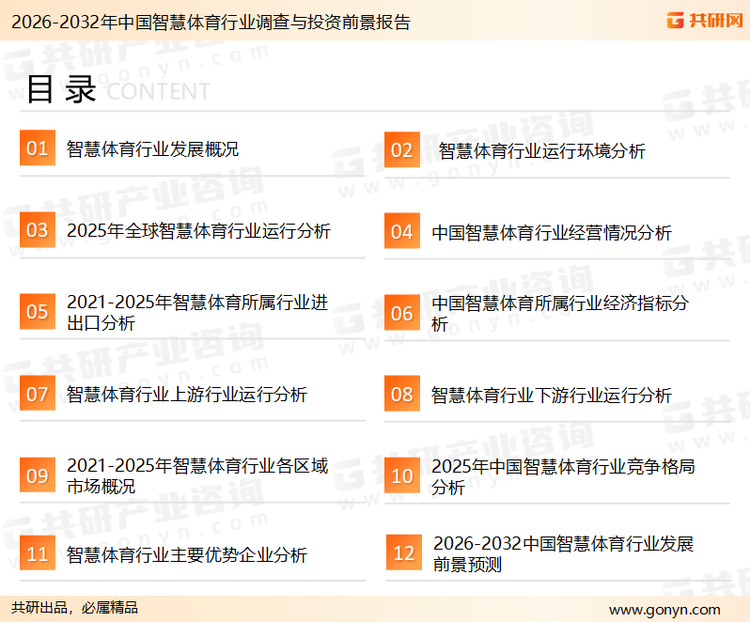Click the orange 02 chapter number badge

(401, 150)
